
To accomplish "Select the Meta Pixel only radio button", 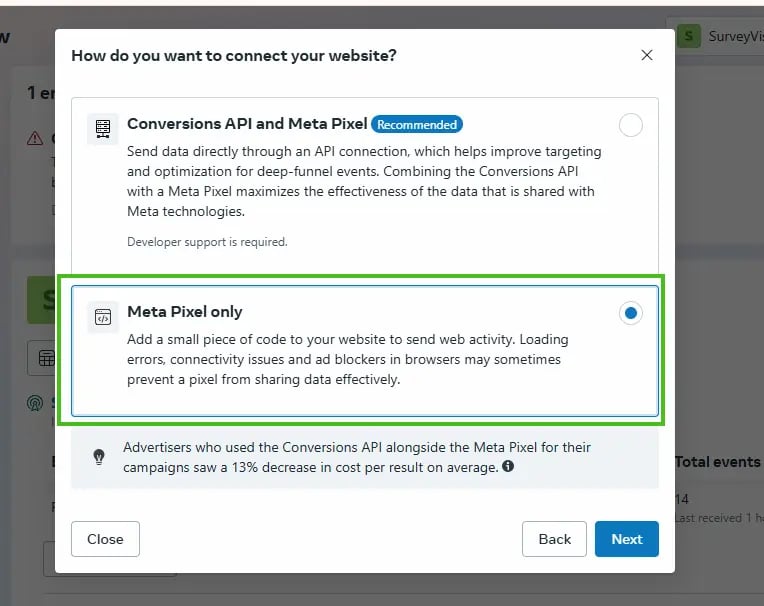I will tap(630, 313).
